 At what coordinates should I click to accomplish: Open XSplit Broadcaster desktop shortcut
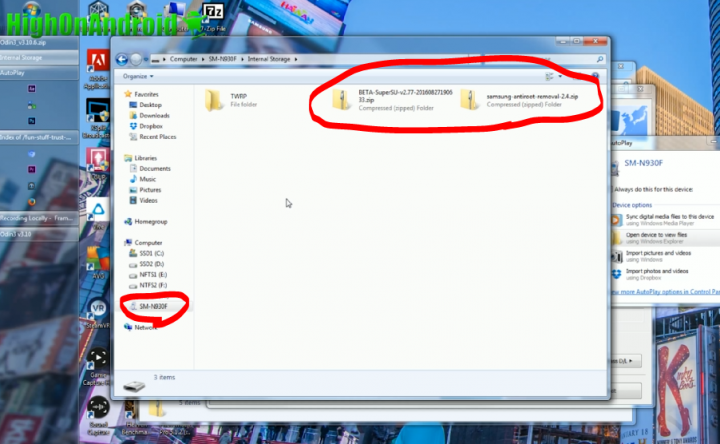(97, 118)
